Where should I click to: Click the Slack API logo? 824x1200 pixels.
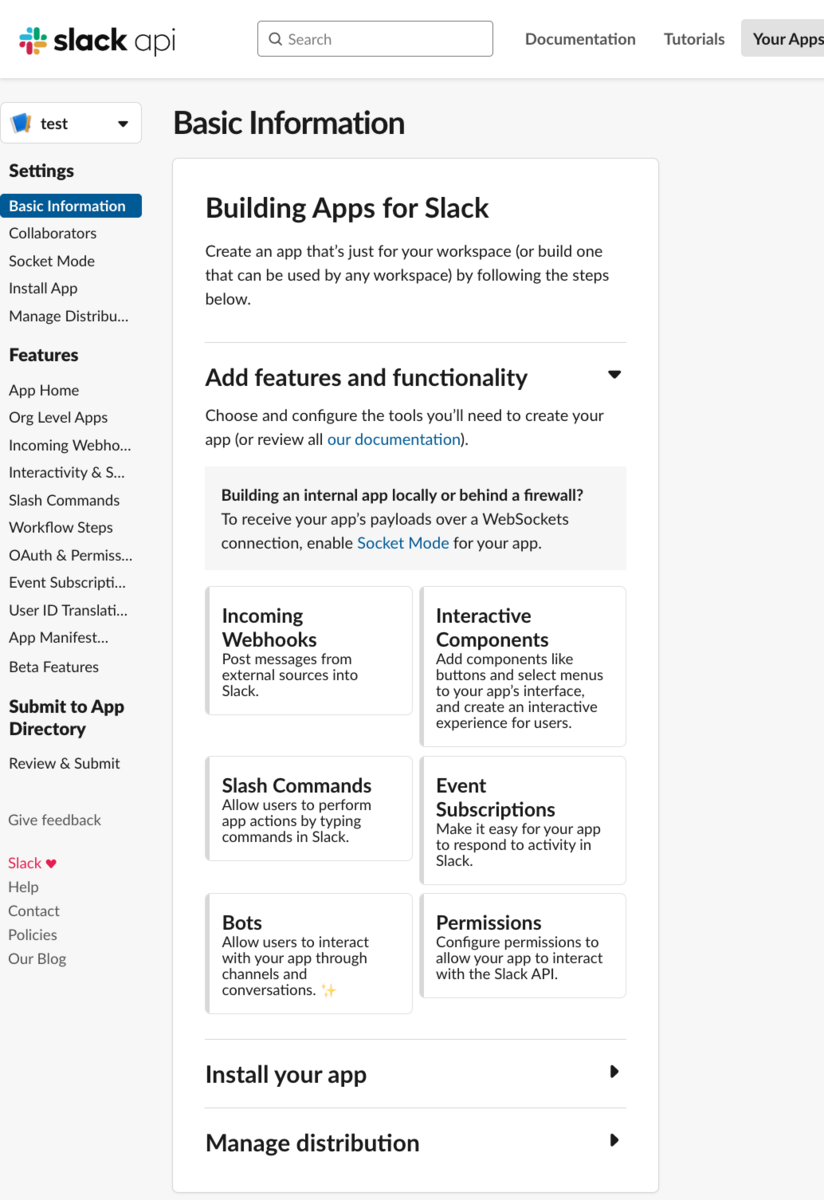[97, 40]
